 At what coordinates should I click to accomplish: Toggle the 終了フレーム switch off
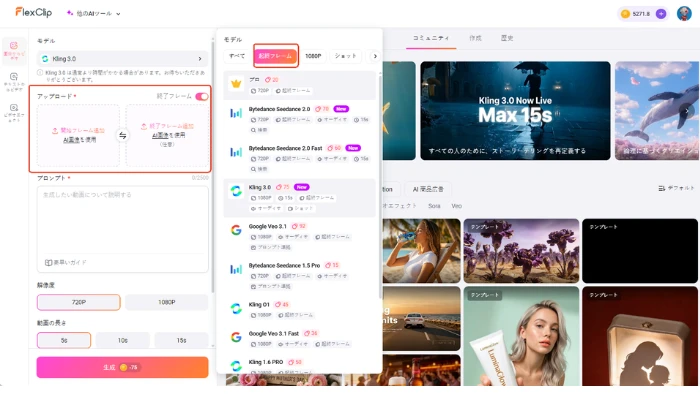(x=202, y=96)
